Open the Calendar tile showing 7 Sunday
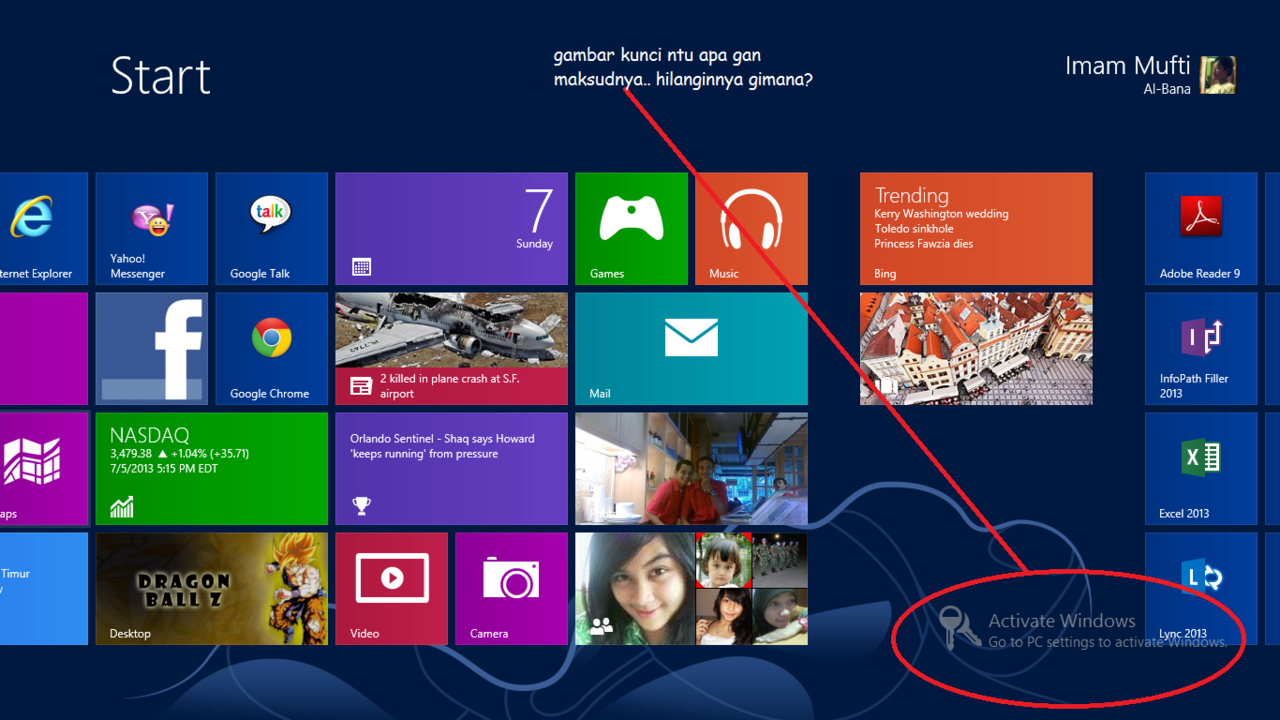Image resolution: width=1280 pixels, height=720 pixels. coord(452,229)
